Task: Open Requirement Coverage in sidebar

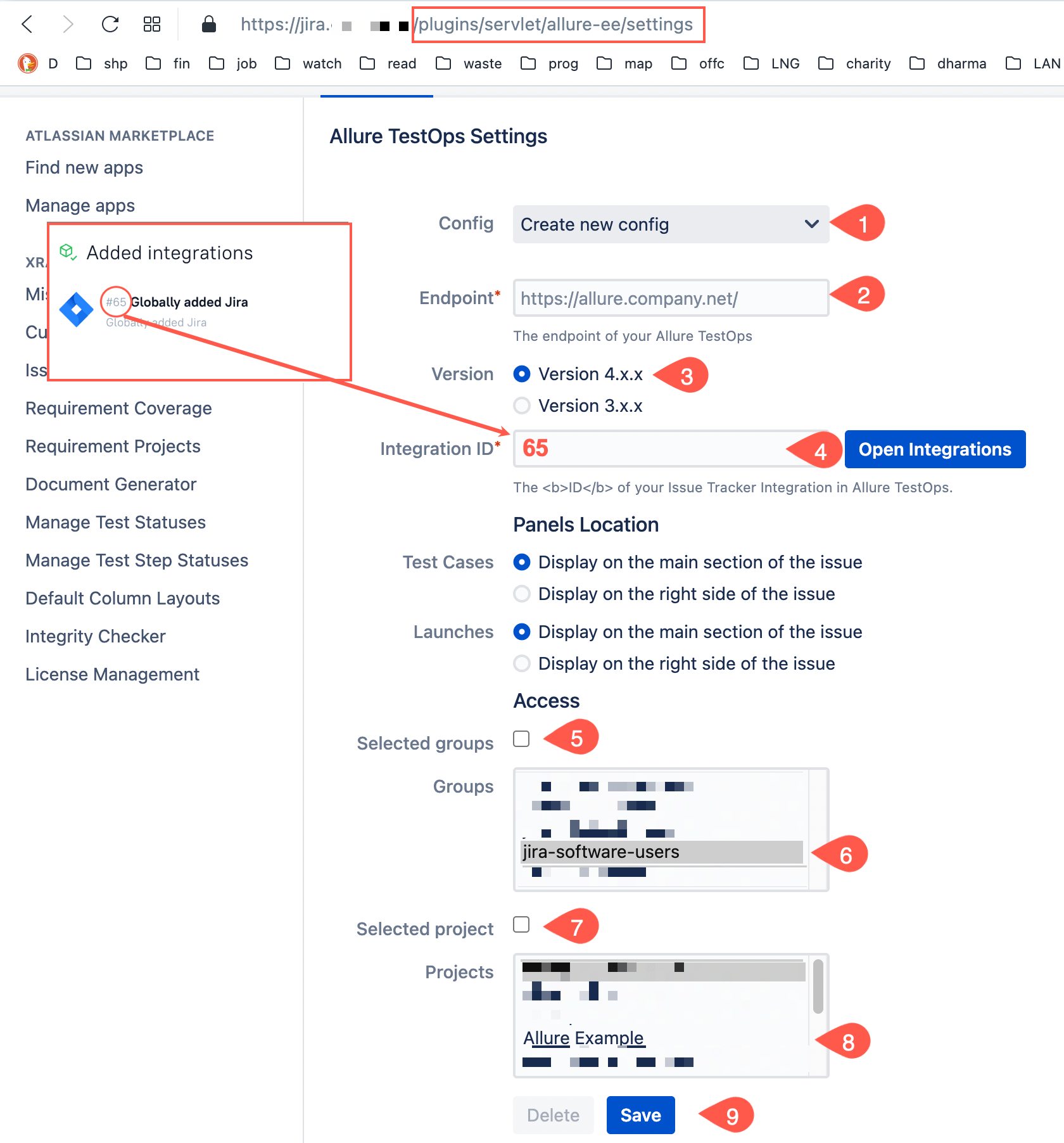Action: coord(118,408)
